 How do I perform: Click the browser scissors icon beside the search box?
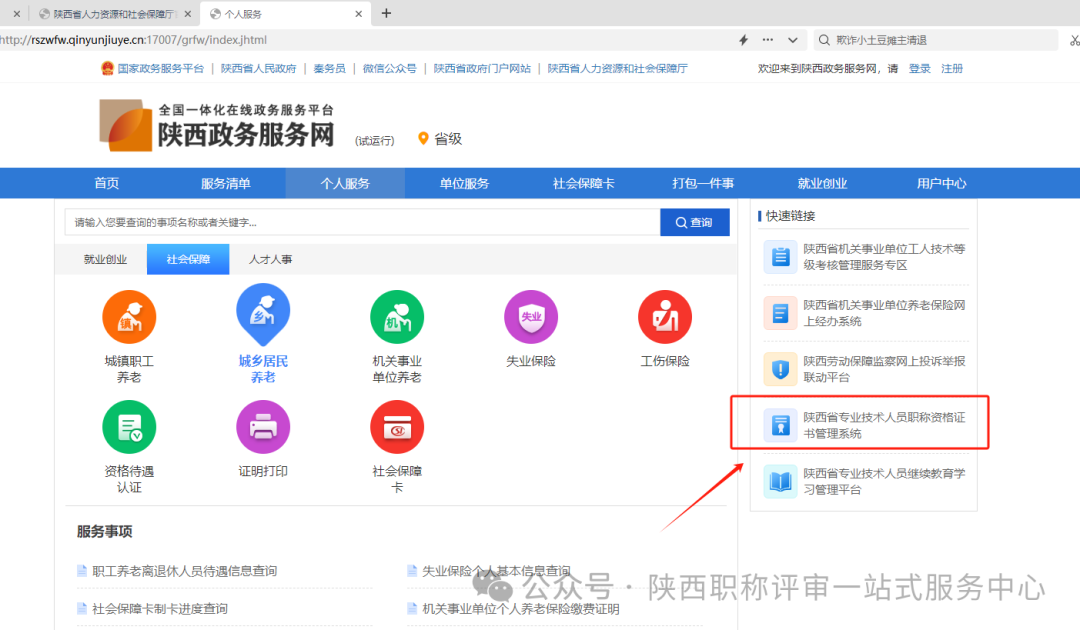tap(1074, 41)
